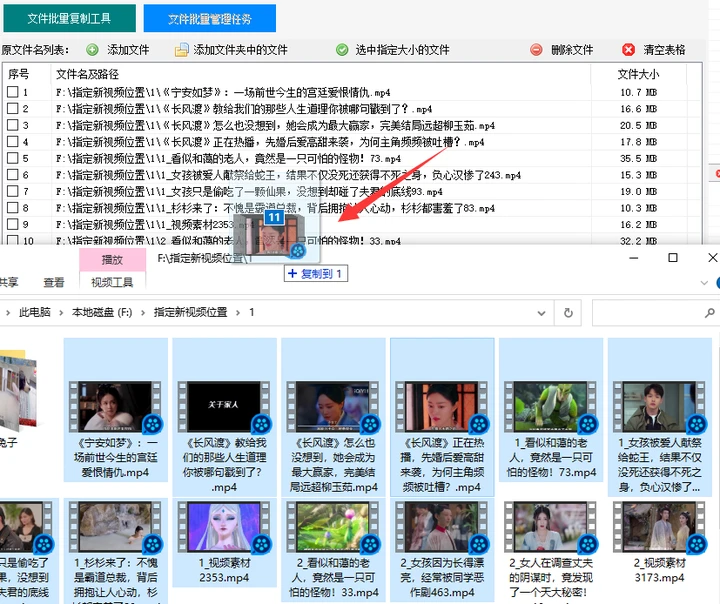The image size is (720, 604).
Task: Open the 播放 ribbon tab
Action: point(112,260)
